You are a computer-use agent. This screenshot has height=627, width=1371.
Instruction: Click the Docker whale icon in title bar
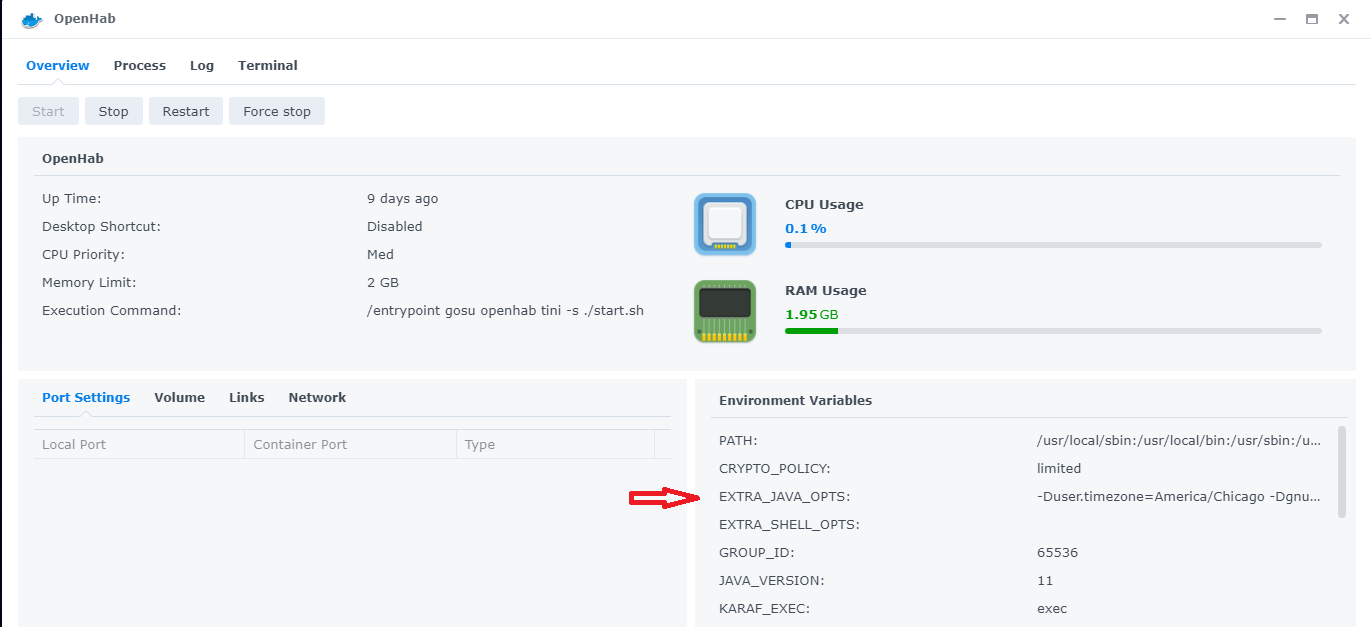pos(32,20)
